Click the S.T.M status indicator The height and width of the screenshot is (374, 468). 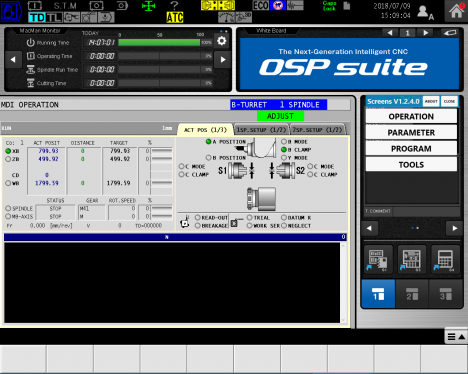pos(65,6)
